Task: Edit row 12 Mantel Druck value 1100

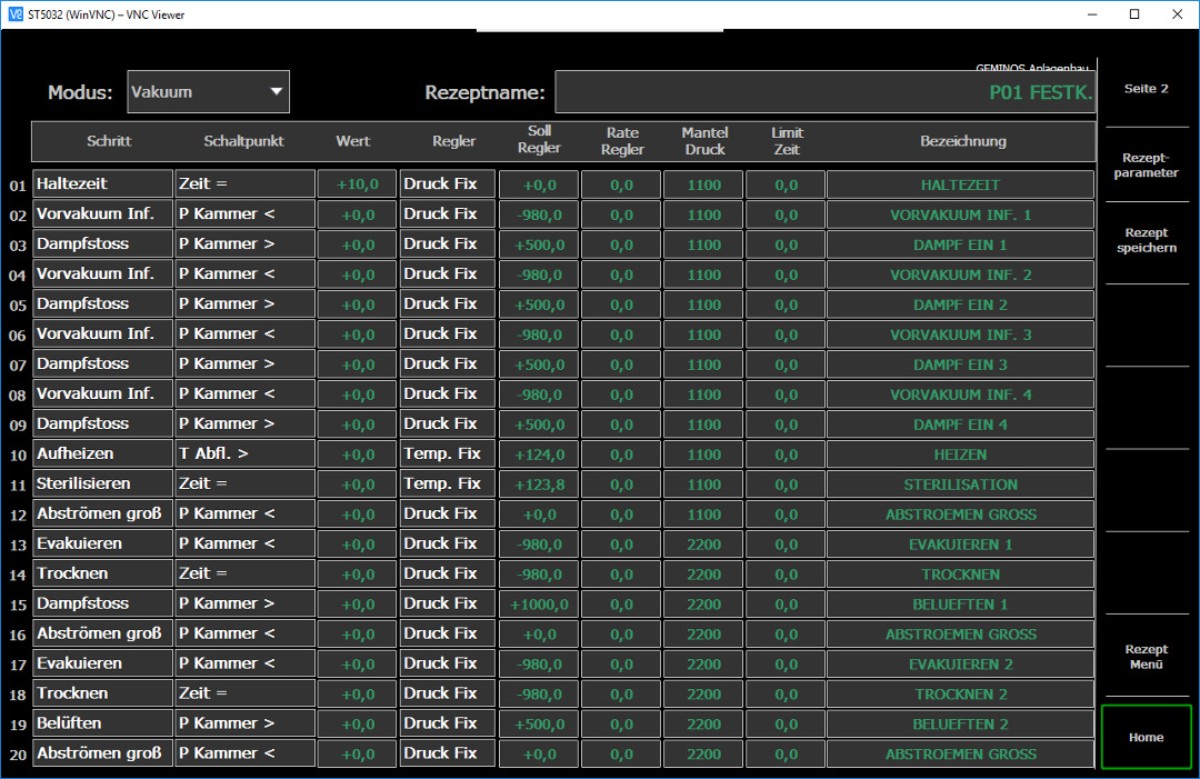Action: click(x=703, y=515)
